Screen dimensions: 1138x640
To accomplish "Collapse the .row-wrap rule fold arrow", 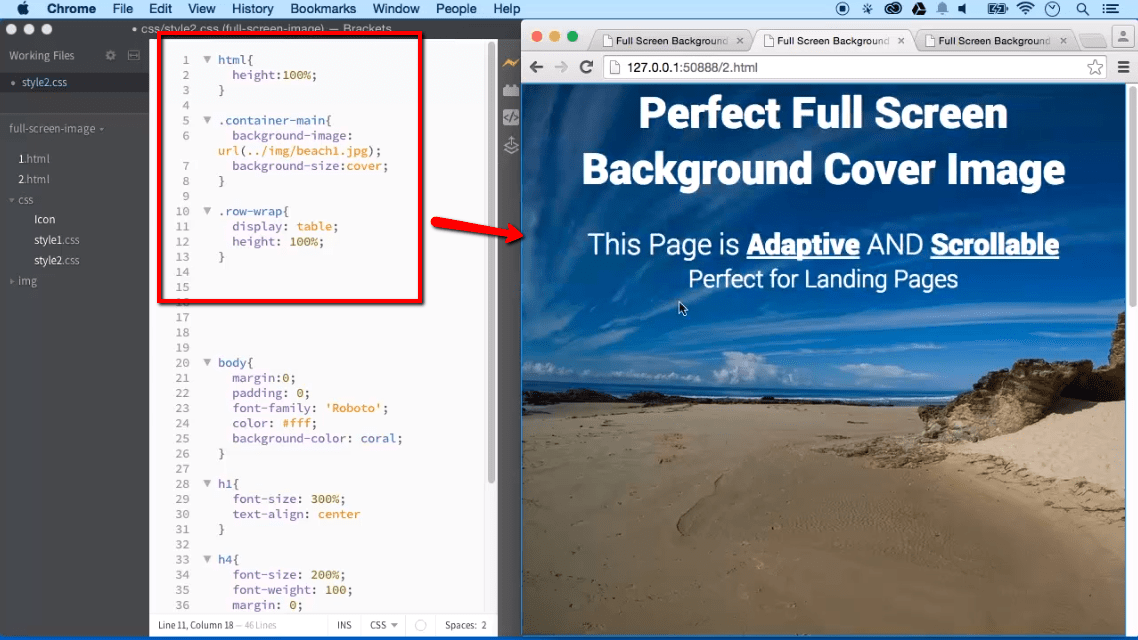I will [207, 210].
